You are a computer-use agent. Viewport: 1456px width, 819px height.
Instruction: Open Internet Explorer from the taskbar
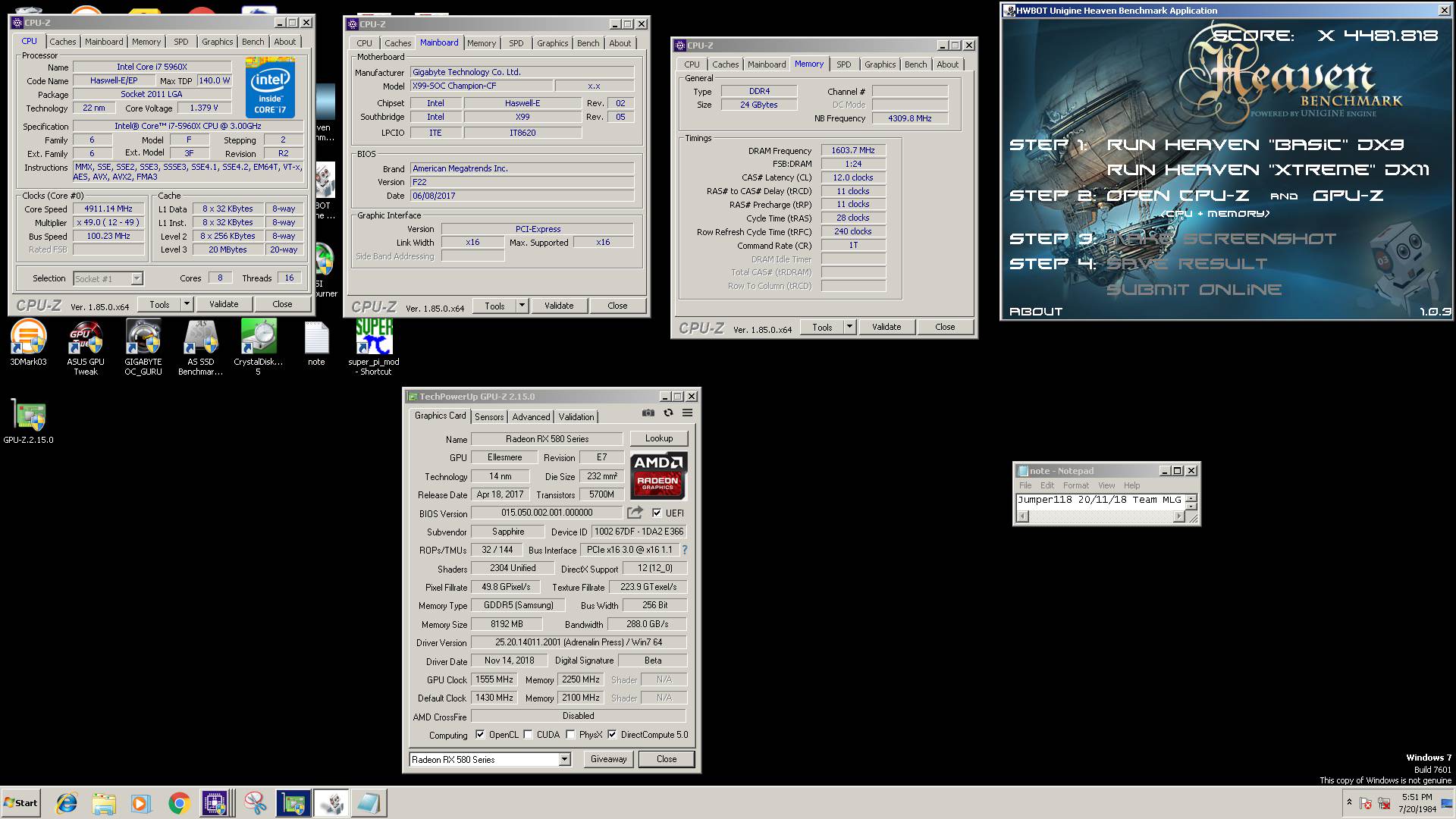tap(67, 803)
